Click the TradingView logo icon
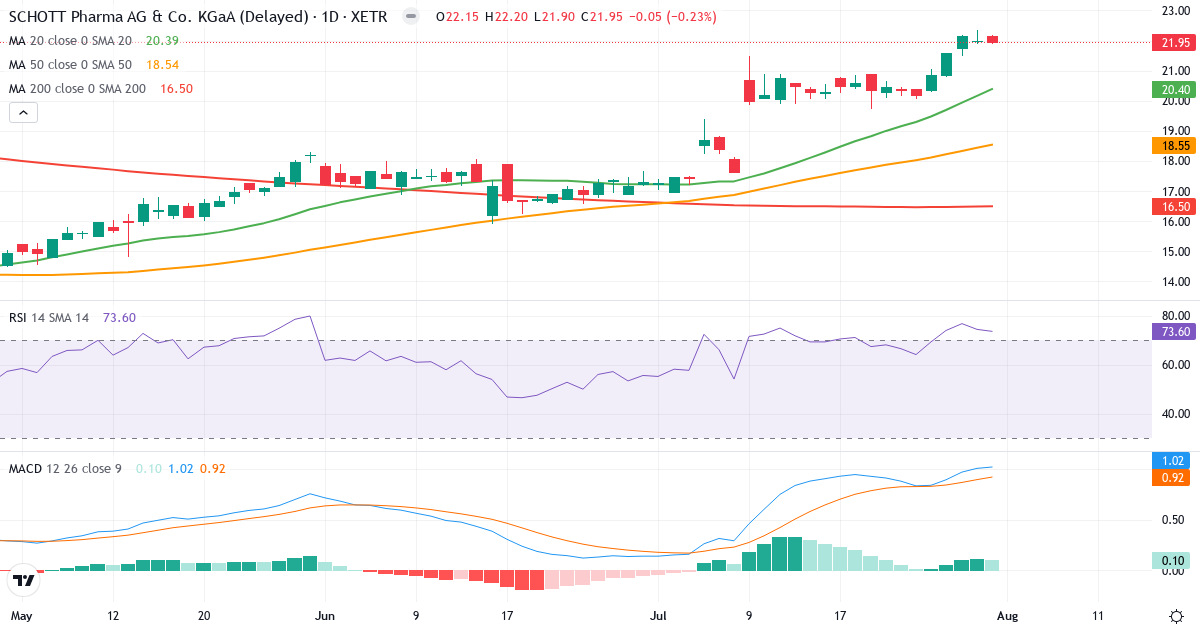Screen dimensions: 1200x630 [x=23, y=579]
